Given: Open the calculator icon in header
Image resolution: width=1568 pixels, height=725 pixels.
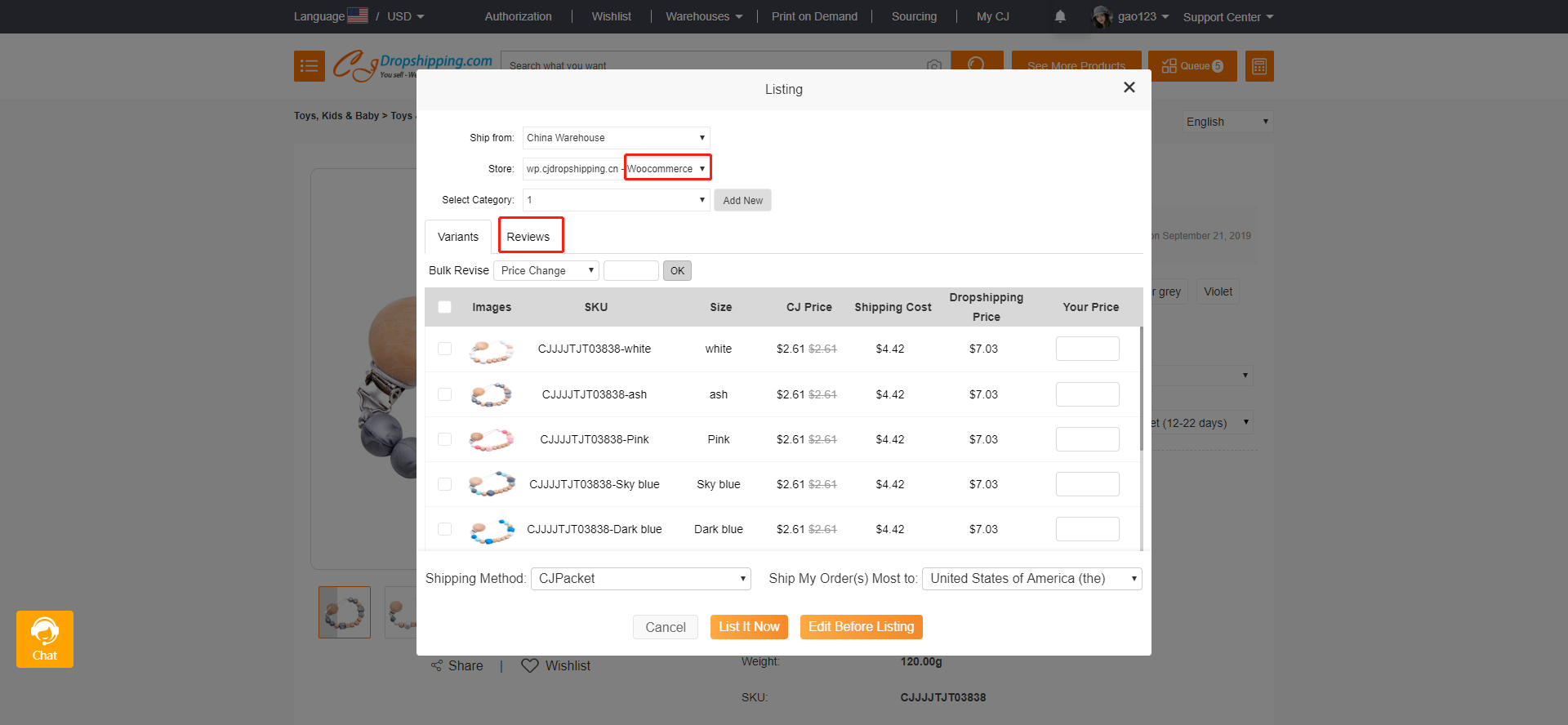Looking at the screenshot, I should [1258, 66].
